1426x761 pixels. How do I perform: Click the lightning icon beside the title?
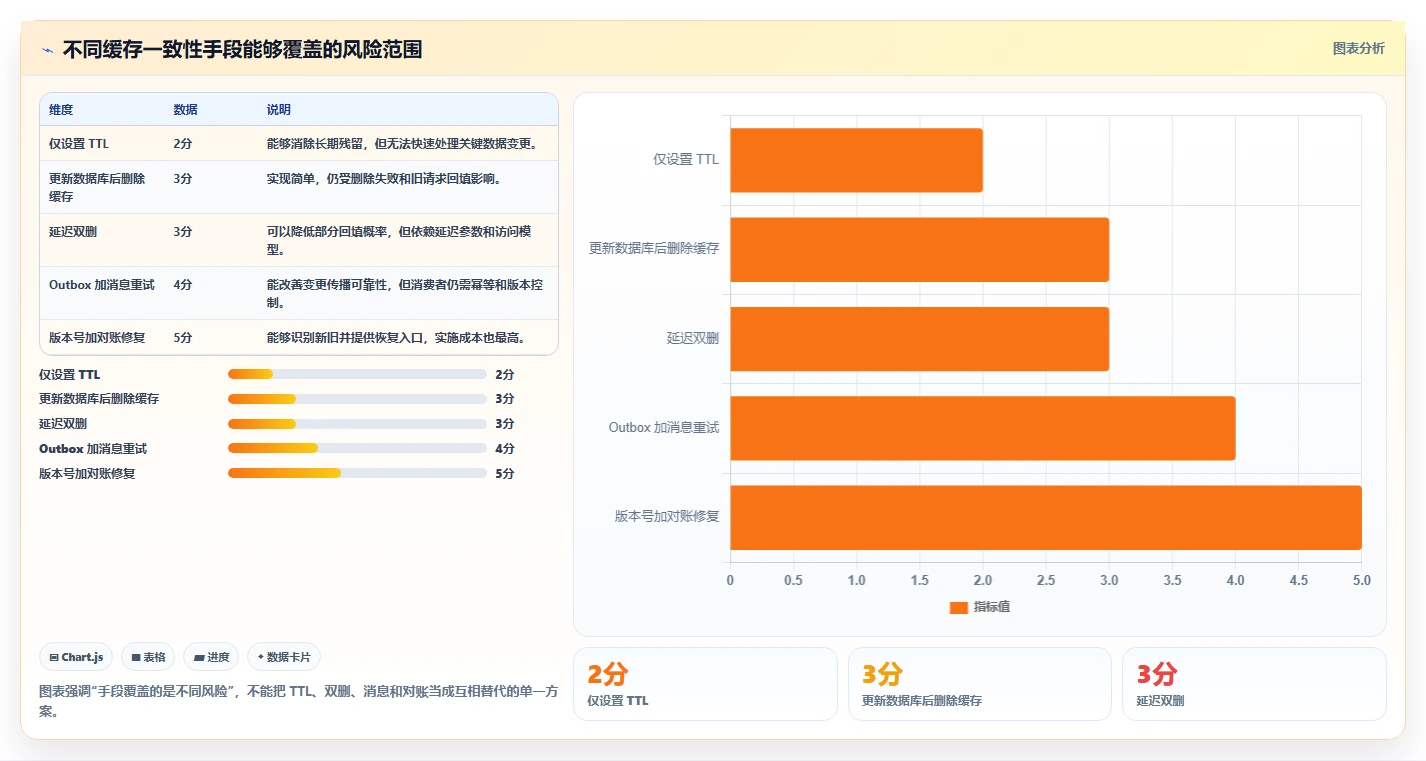click(47, 49)
